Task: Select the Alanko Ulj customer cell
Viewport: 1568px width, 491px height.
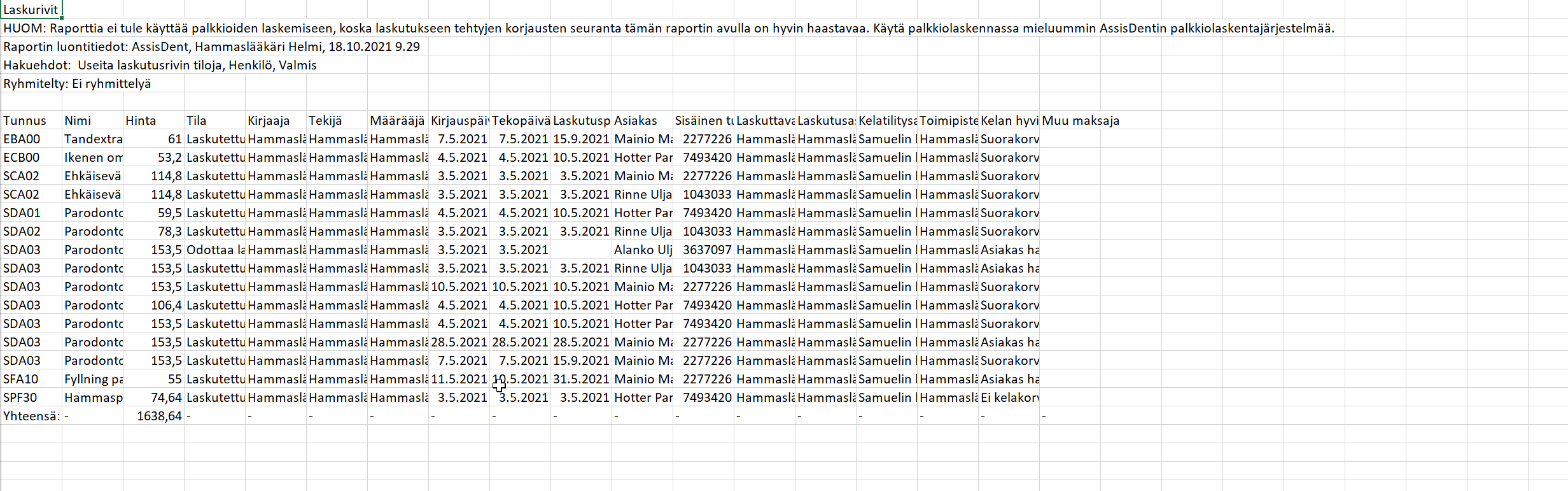Action: click(642, 250)
